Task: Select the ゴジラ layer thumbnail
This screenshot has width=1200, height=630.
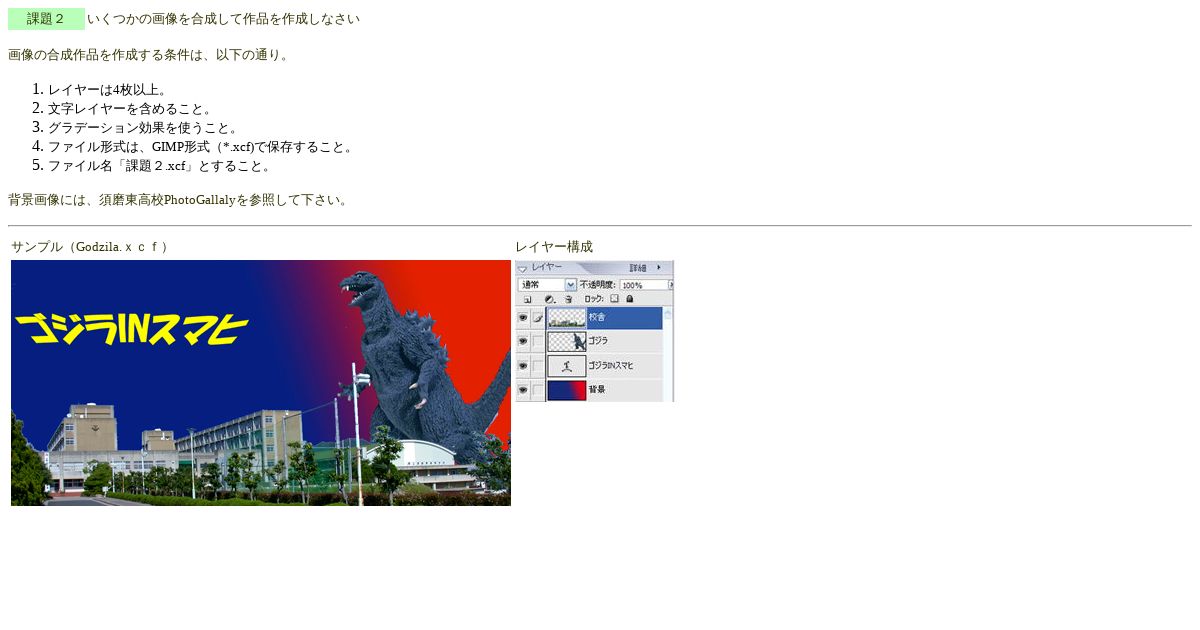Action: (x=567, y=342)
